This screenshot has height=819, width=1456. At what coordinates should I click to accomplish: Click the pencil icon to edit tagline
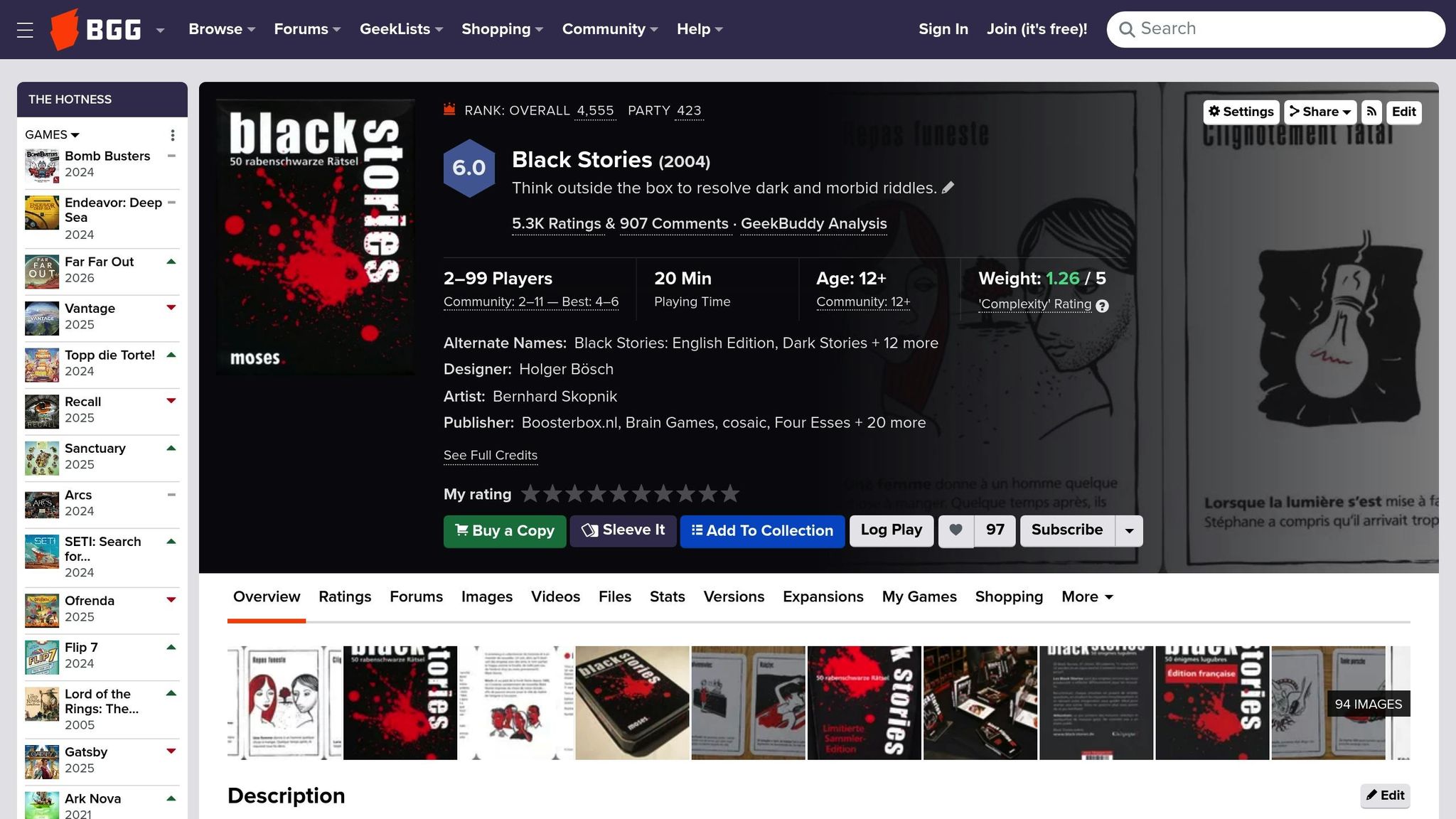pos(948,188)
